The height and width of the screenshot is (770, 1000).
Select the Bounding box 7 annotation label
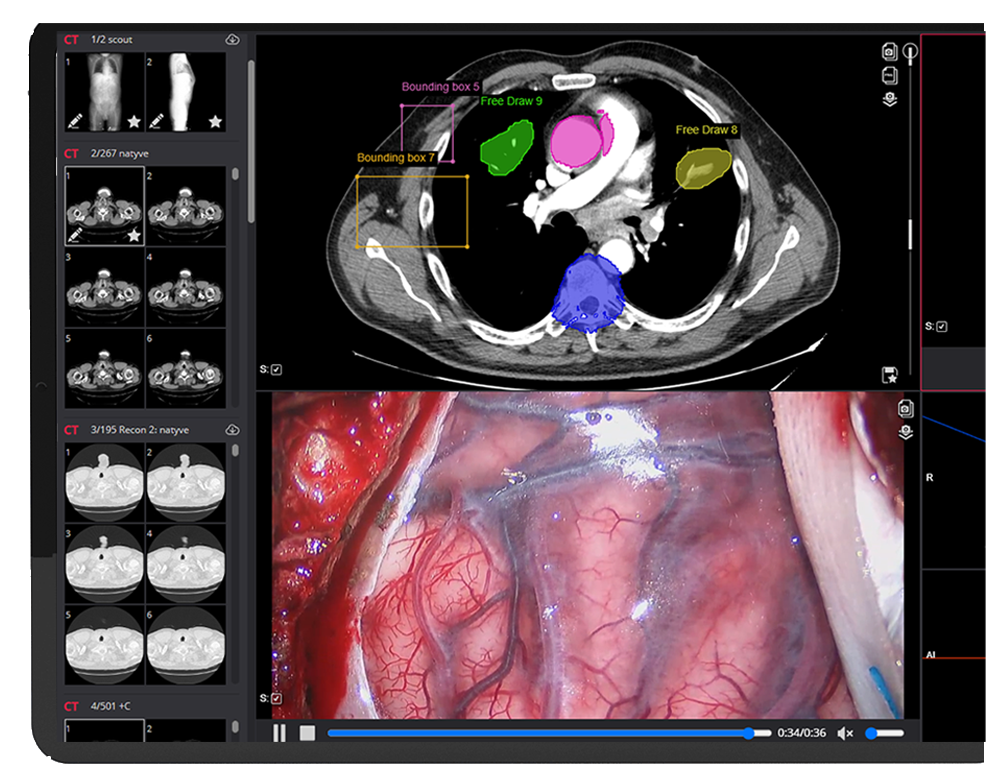pos(395,158)
